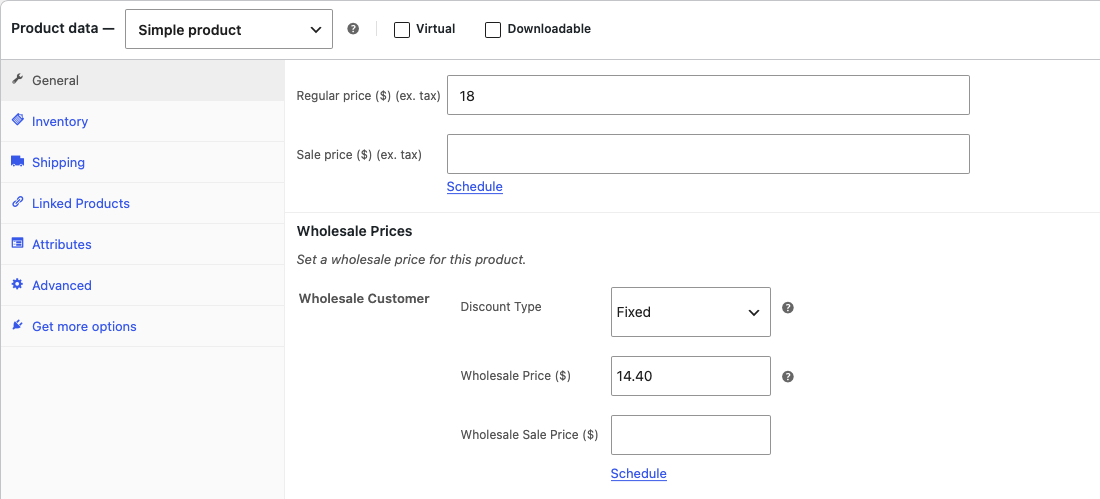Click the Wholesale Prices heading
The width and height of the screenshot is (1100, 499).
[354, 231]
